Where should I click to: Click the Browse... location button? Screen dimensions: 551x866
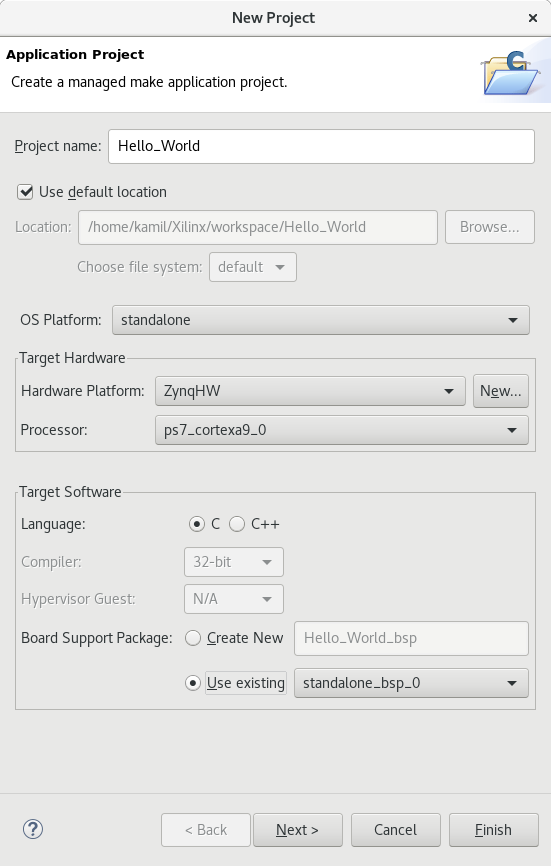coord(490,227)
